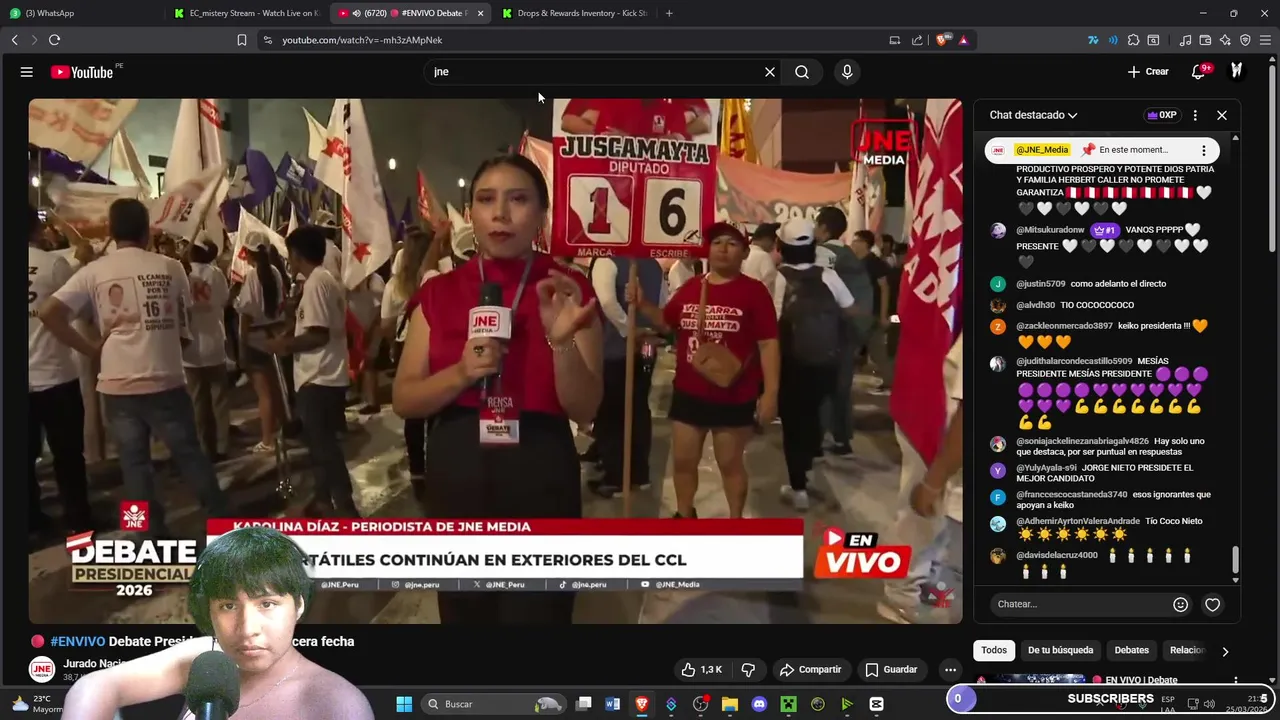Open YouTube notifications bell
Viewport: 1280px width, 720px height.
click(x=1199, y=72)
